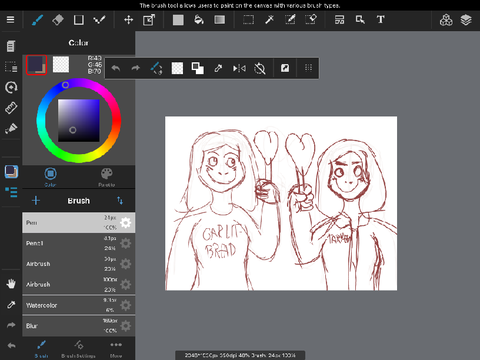
Task: Add a new brush with plus button
Action: pos(36,200)
